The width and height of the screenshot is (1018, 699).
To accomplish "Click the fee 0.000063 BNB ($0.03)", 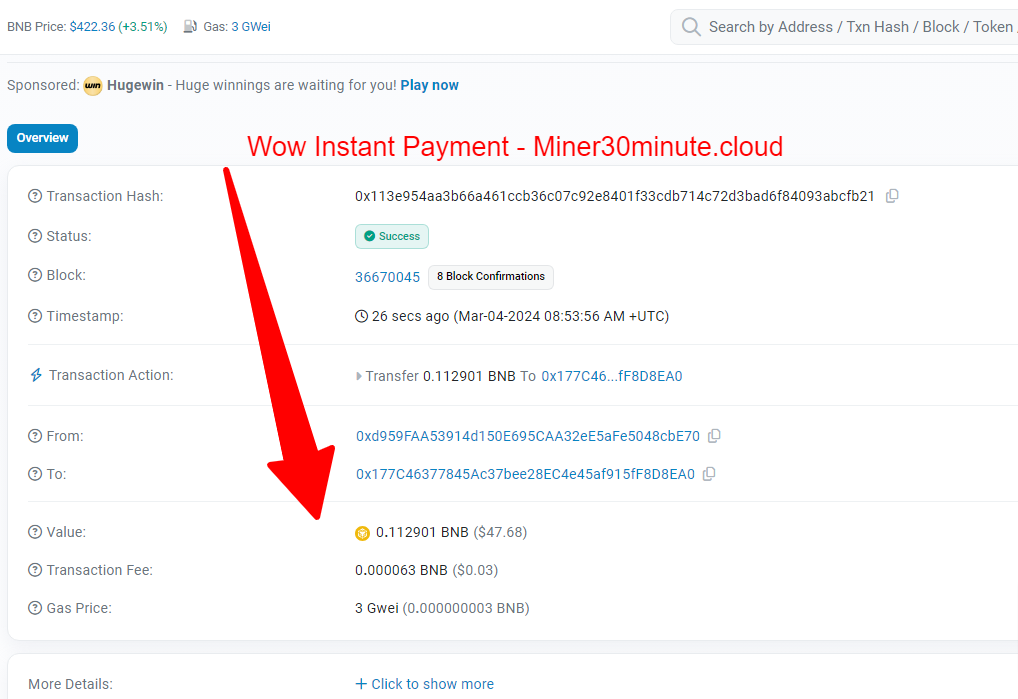I will 427,570.
